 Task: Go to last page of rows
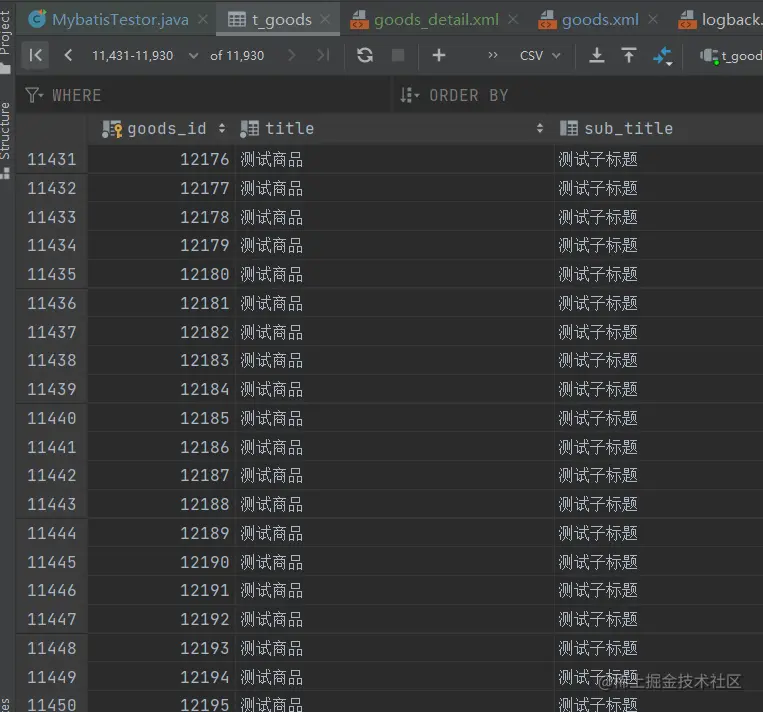323,55
